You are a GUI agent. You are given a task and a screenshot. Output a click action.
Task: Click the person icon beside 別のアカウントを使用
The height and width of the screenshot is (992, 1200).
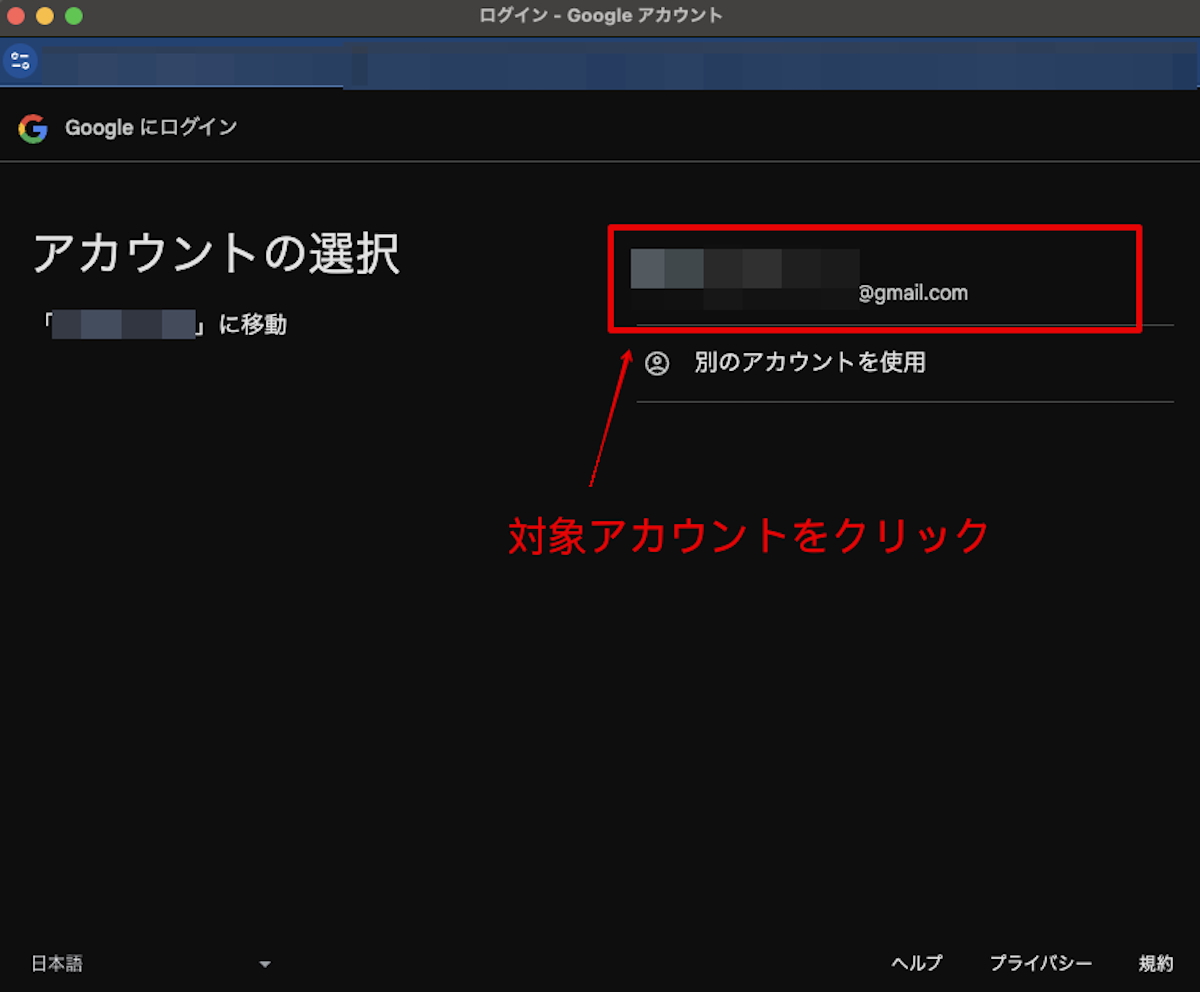pos(657,363)
